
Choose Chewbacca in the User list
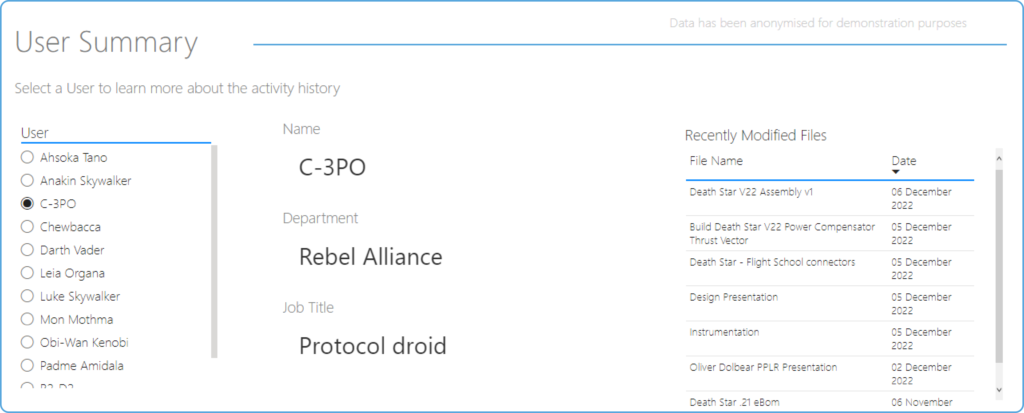pos(27,227)
